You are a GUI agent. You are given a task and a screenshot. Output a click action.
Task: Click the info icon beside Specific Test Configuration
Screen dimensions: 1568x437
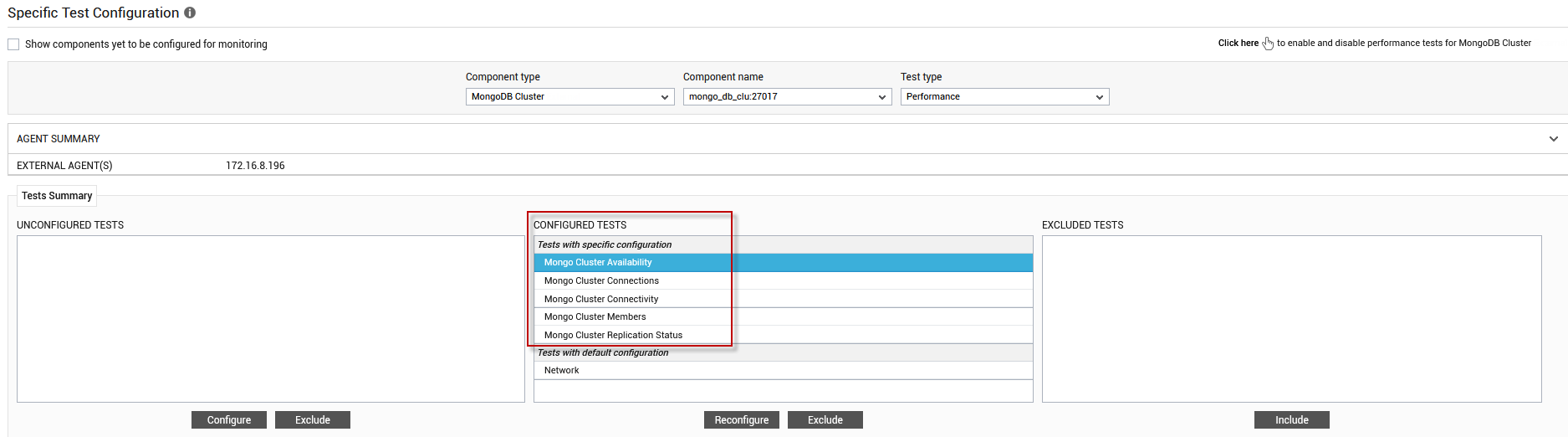(x=190, y=13)
